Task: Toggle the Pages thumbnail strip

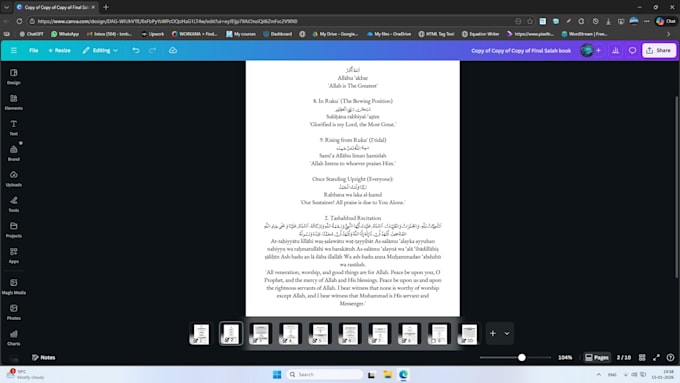Action: (597, 357)
